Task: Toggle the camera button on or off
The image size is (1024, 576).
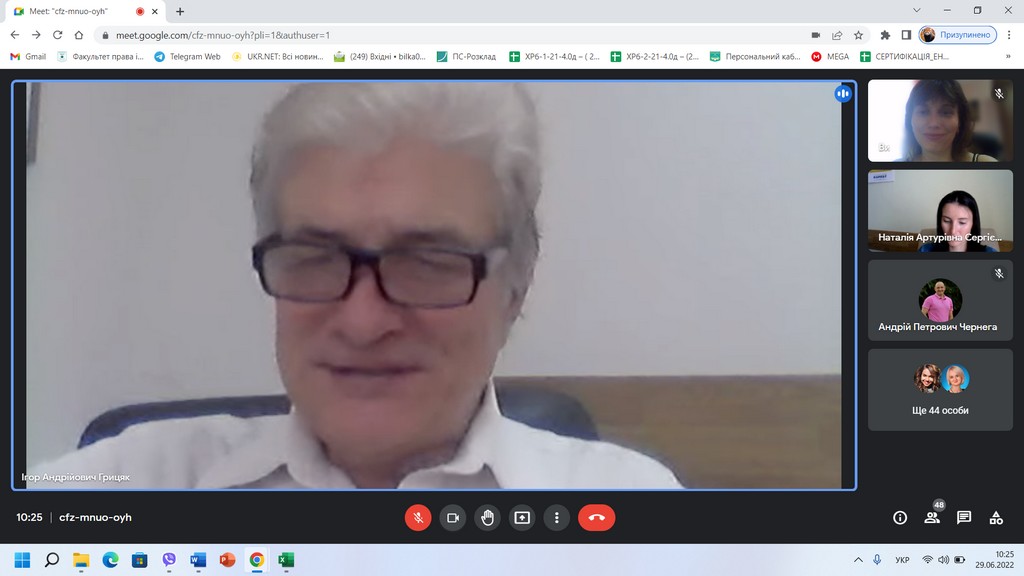Action: tap(453, 518)
